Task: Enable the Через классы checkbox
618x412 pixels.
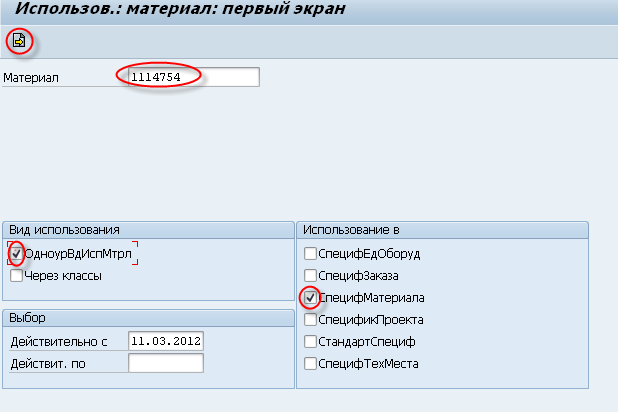Action: [17, 276]
